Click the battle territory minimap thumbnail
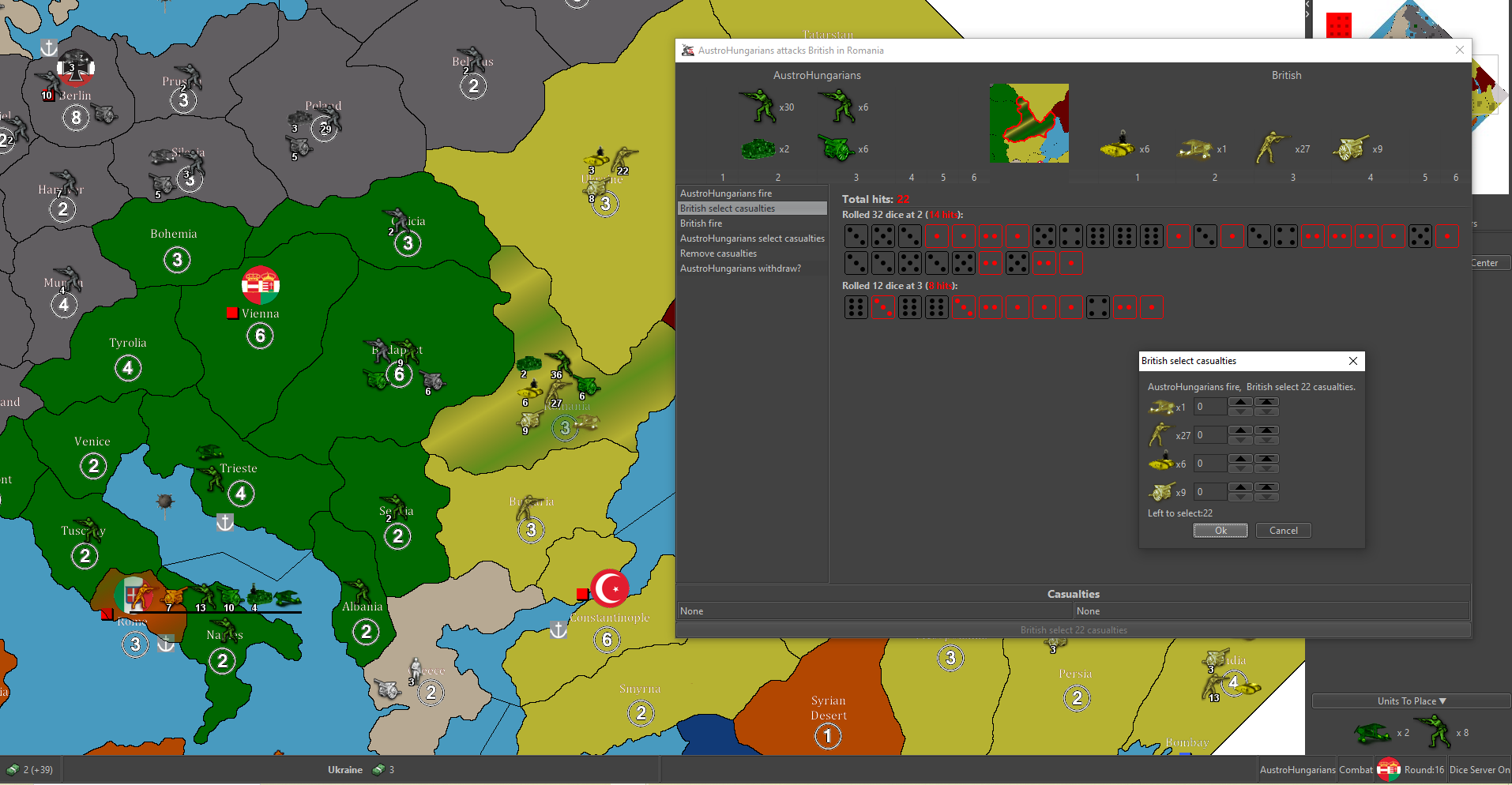Screen dimensions: 1512x785 pos(1029,123)
